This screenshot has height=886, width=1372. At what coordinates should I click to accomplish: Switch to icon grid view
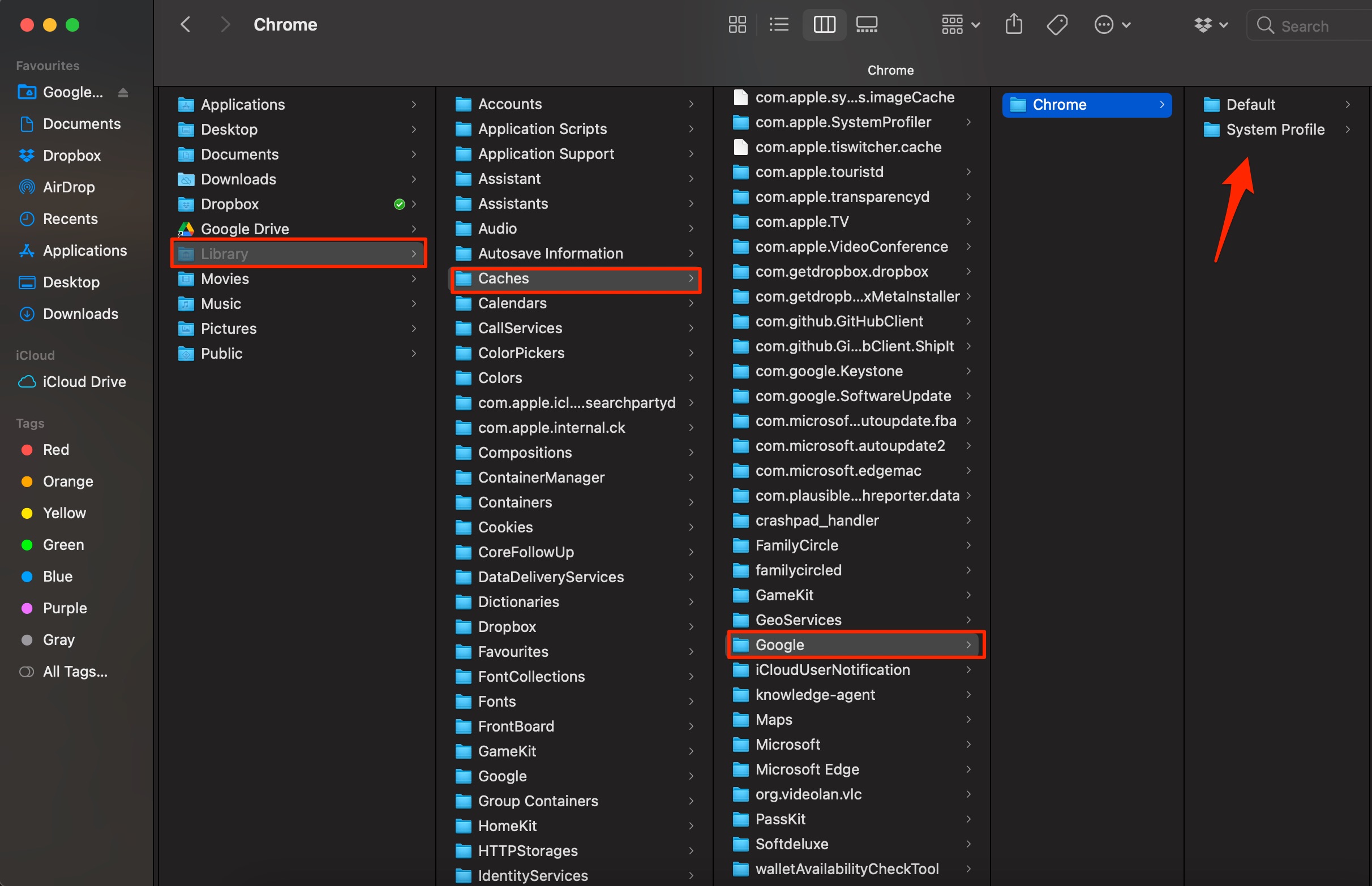[737, 25]
